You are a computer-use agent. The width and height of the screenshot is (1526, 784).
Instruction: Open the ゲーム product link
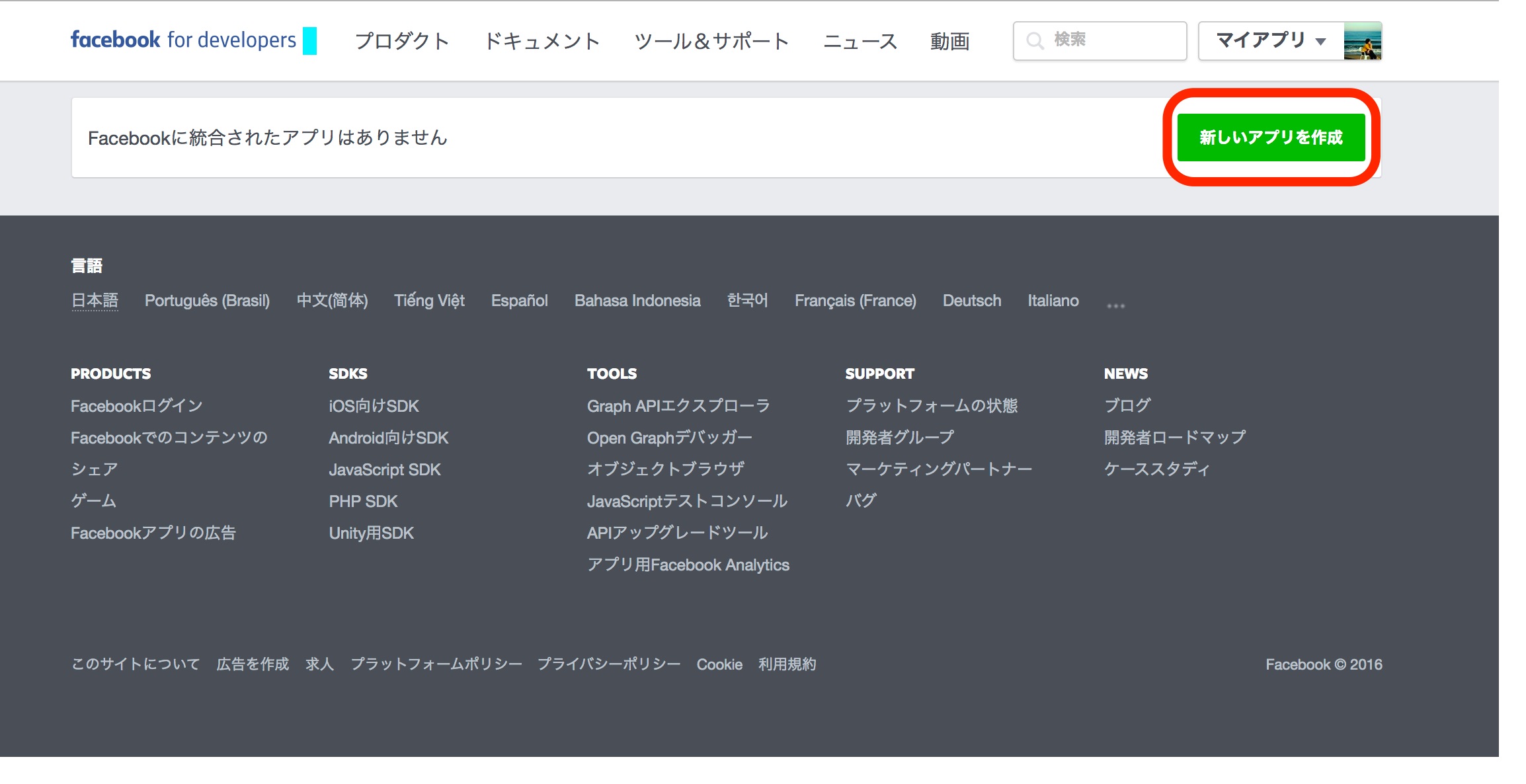(x=93, y=501)
